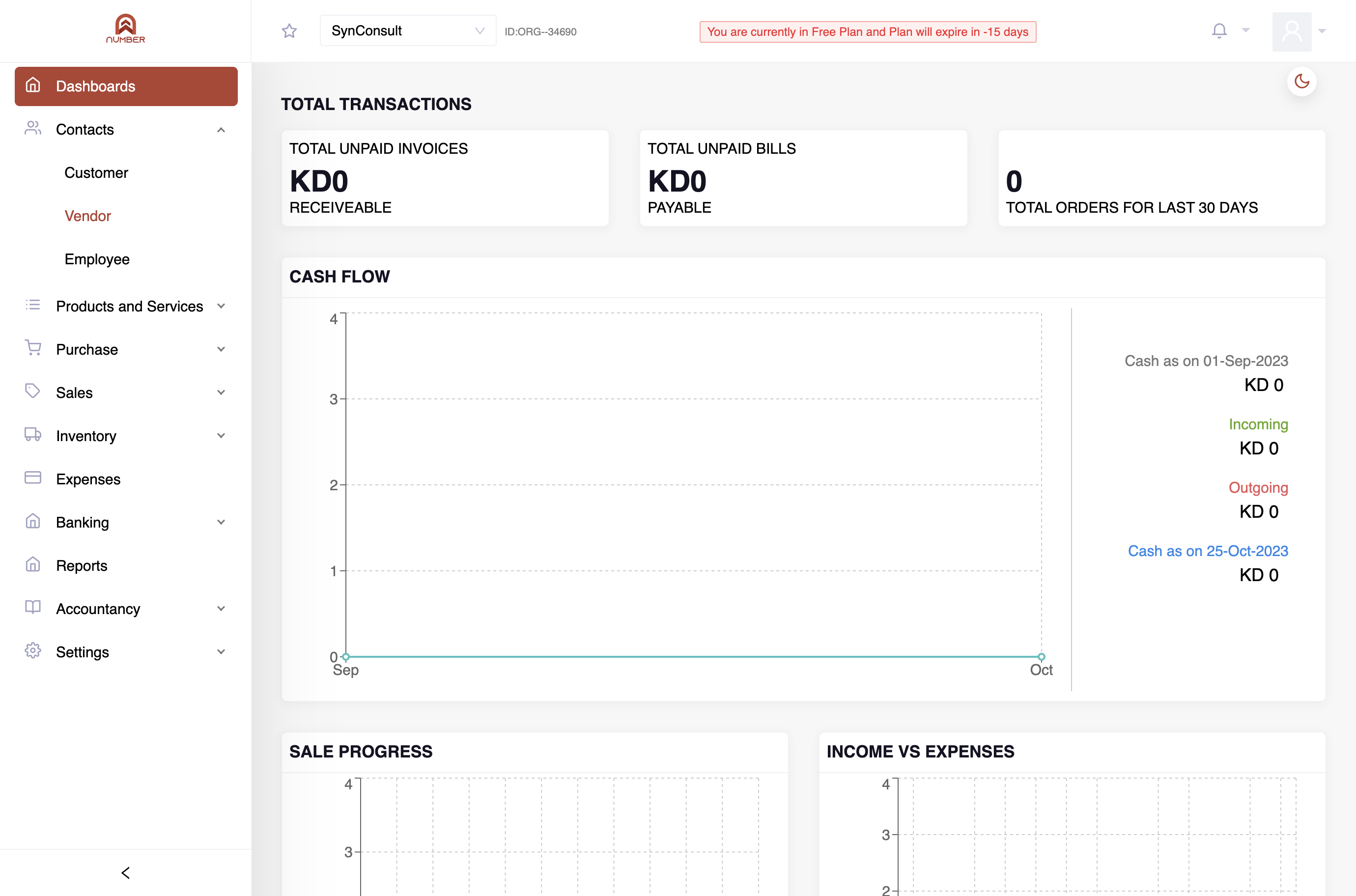Click the Total Unpaid Bills card
Image resolution: width=1356 pixels, height=896 pixels.
click(803, 178)
